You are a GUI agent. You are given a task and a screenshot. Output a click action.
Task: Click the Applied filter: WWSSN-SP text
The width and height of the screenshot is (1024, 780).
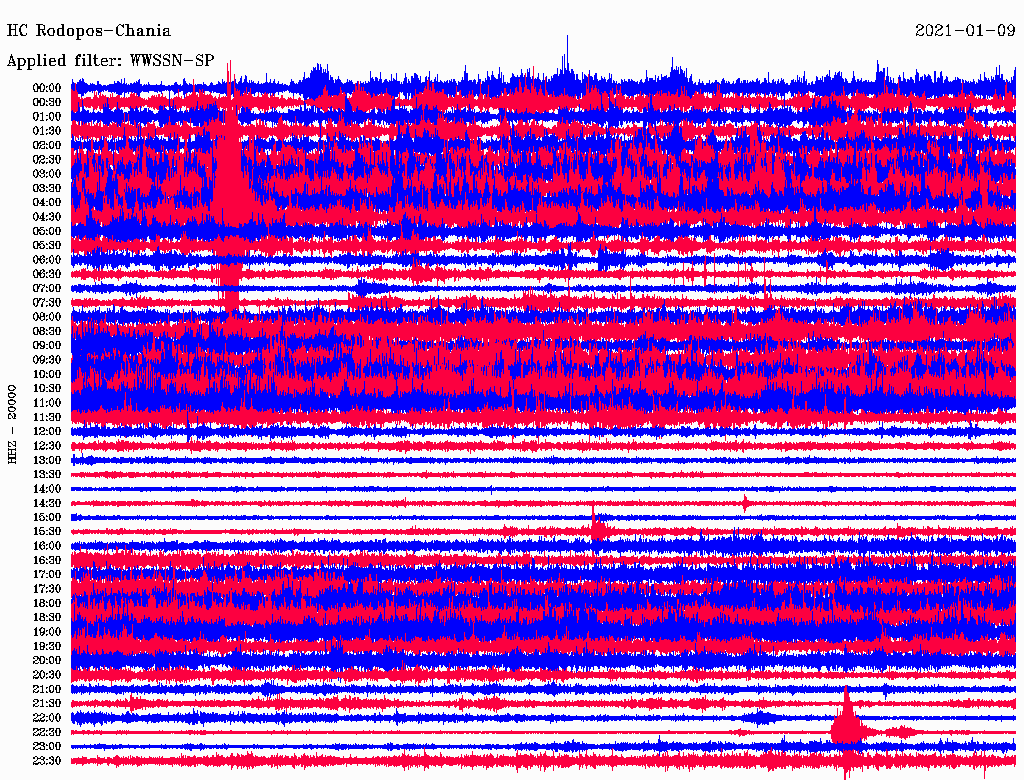coord(110,61)
